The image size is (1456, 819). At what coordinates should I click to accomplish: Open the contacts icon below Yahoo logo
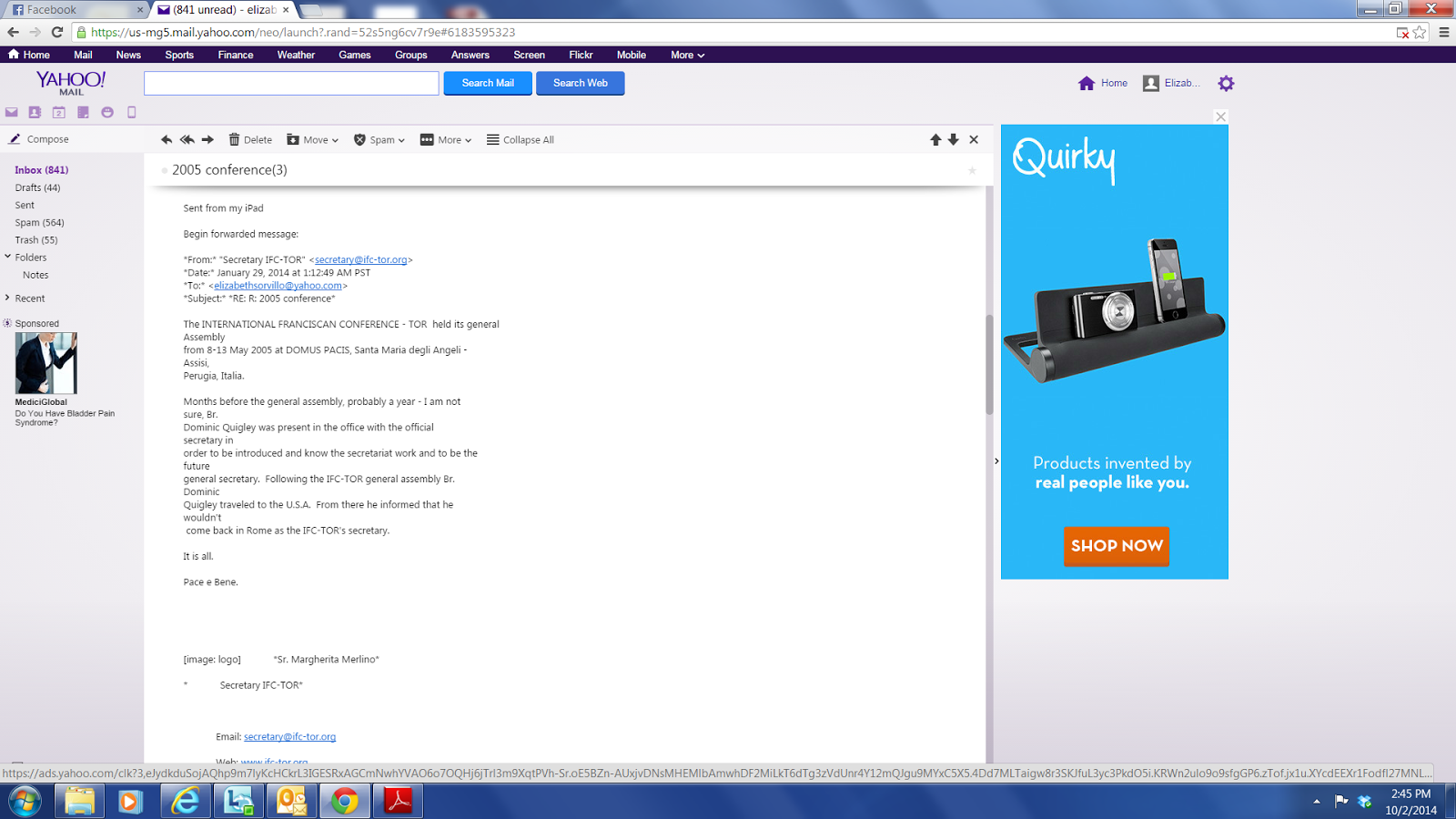[35, 112]
